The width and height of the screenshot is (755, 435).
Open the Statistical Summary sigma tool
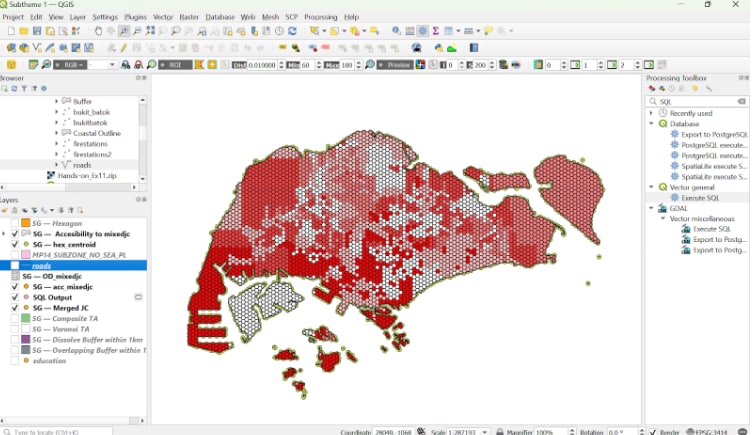point(436,31)
